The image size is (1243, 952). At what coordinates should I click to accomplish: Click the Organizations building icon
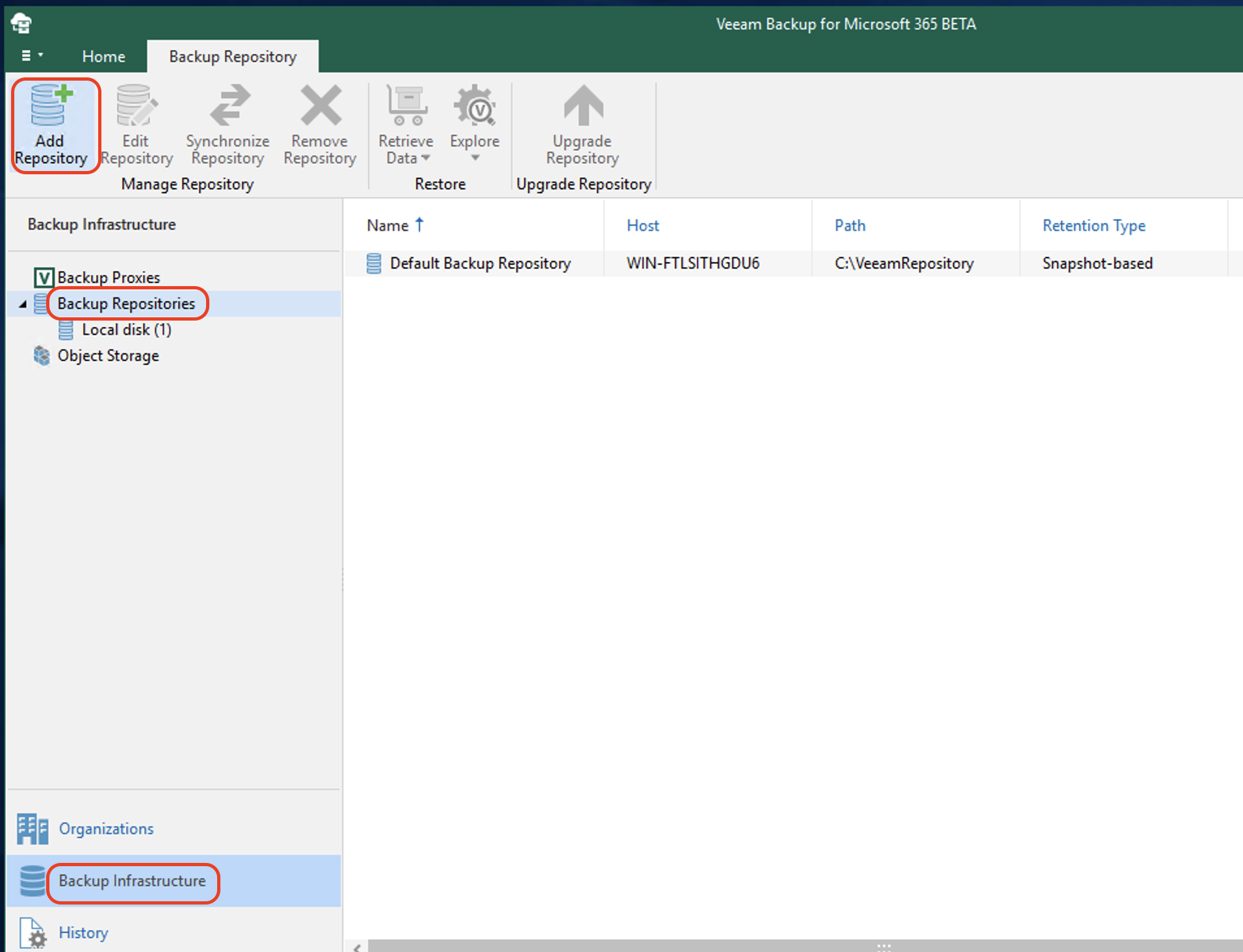(x=33, y=829)
